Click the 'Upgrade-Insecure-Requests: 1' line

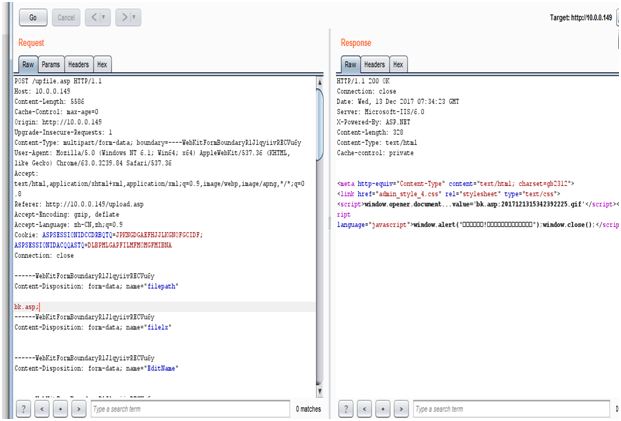[x=63, y=132]
